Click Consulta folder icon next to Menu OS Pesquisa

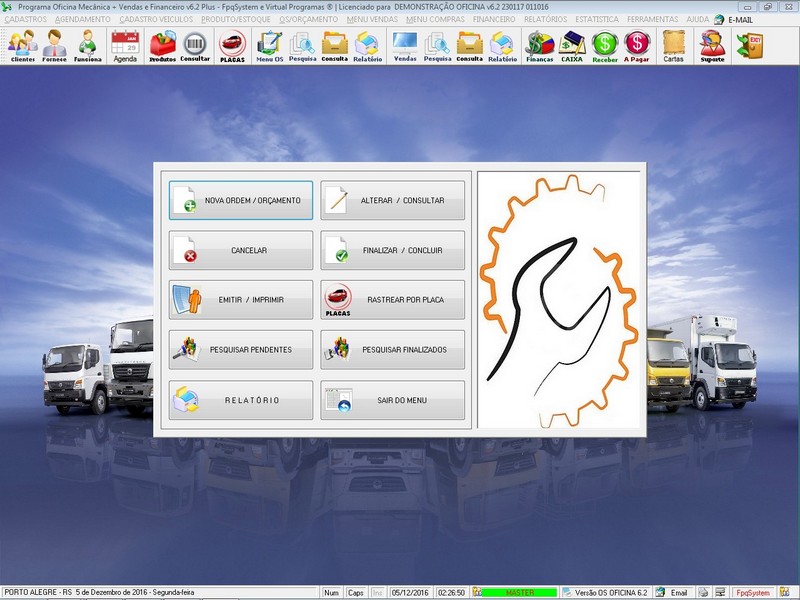point(335,46)
